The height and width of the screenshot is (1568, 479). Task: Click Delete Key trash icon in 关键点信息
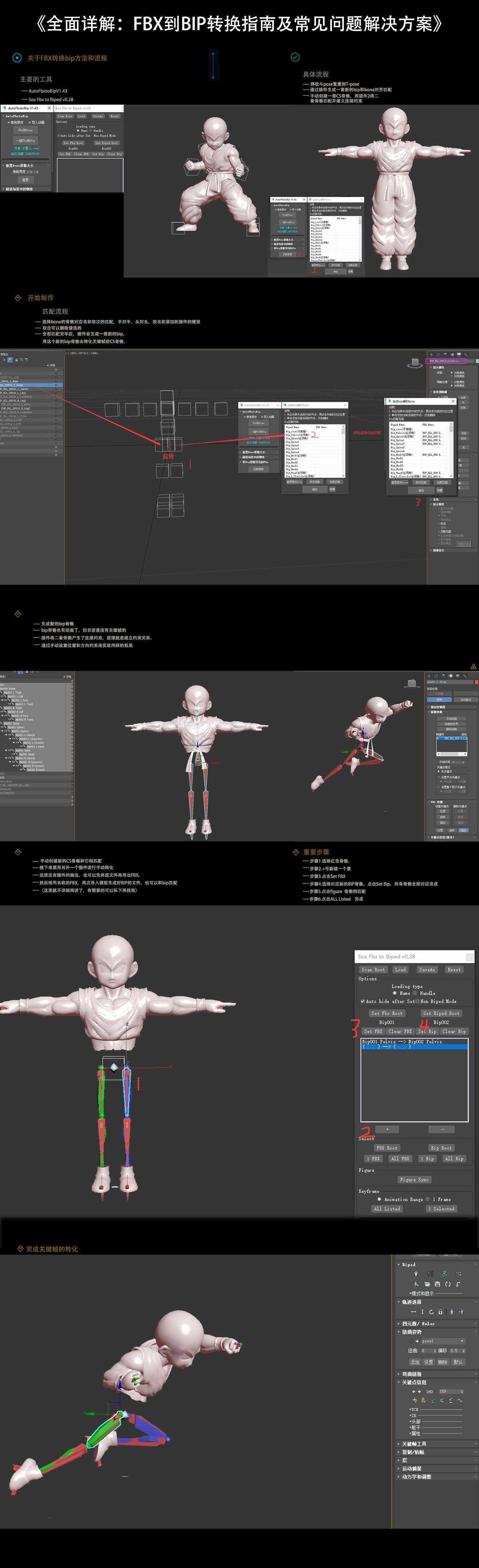click(424, 1401)
